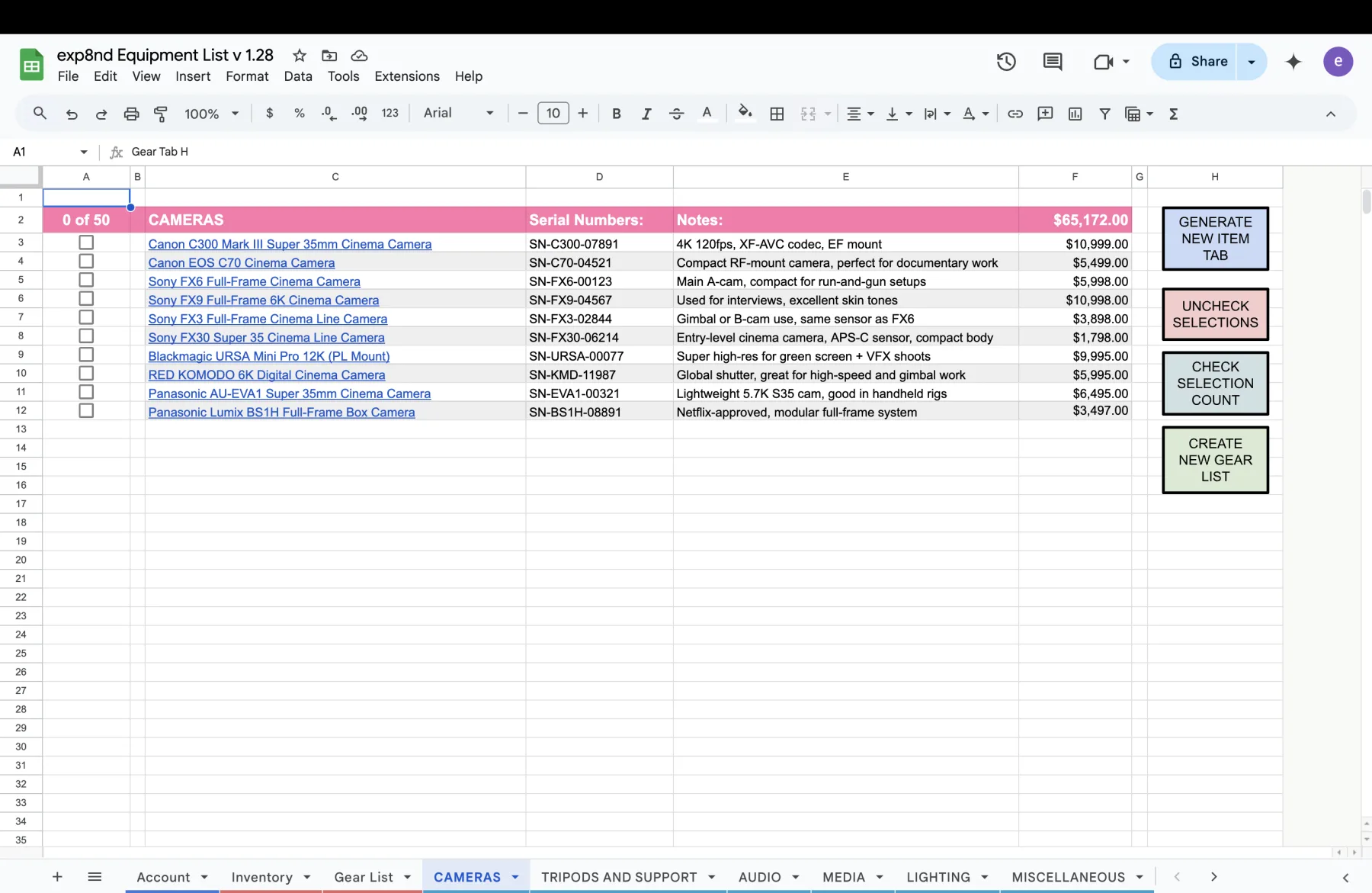
Task: Open the fill color bucket
Action: pyautogui.click(x=745, y=114)
